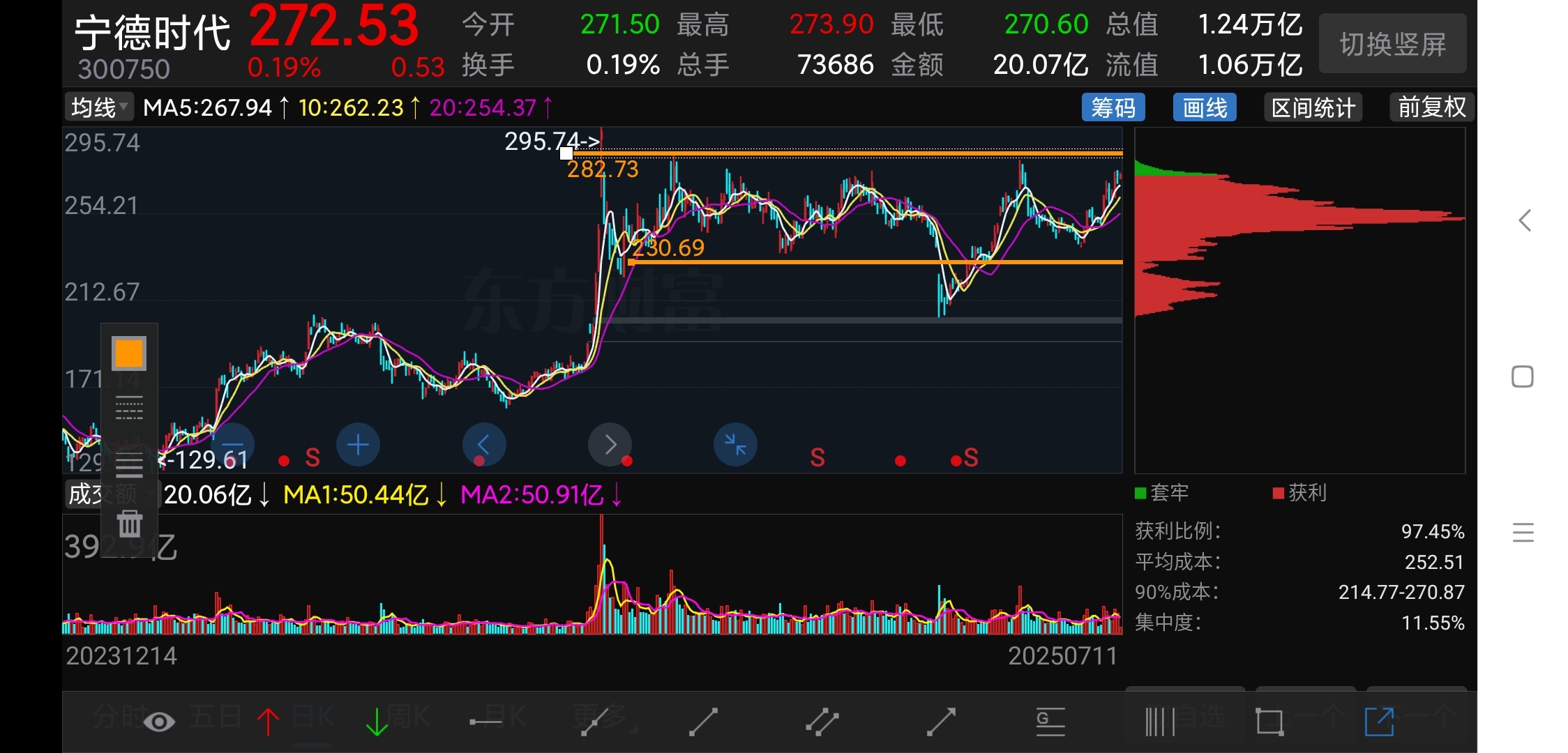
Task: Zoom out chart with minus button
Action: [x=233, y=445]
